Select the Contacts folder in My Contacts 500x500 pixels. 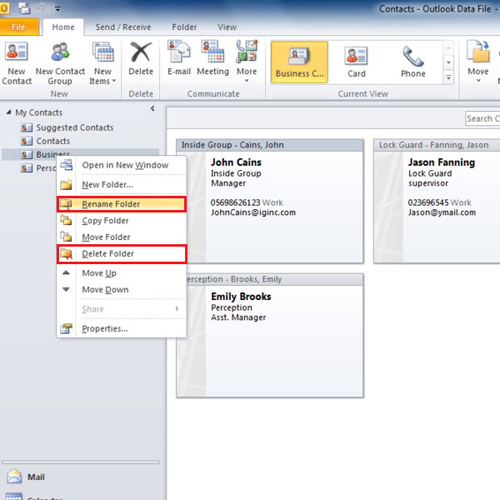coord(53,141)
